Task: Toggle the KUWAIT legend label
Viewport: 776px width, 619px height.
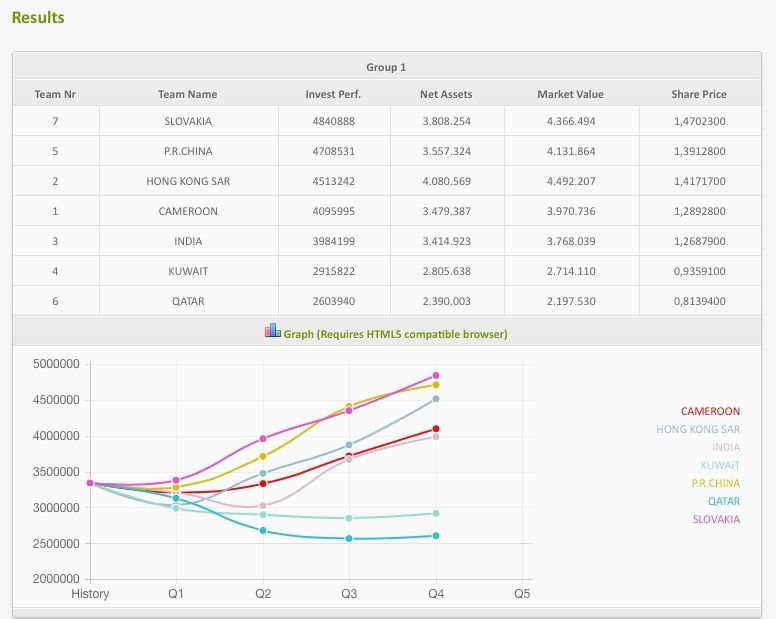Action: pos(720,465)
